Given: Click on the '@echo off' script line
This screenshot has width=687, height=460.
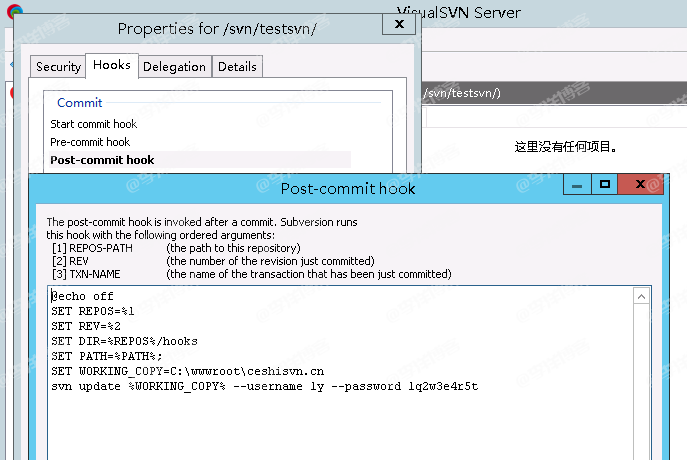Looking at the screenshot, I should coord(83,296).
